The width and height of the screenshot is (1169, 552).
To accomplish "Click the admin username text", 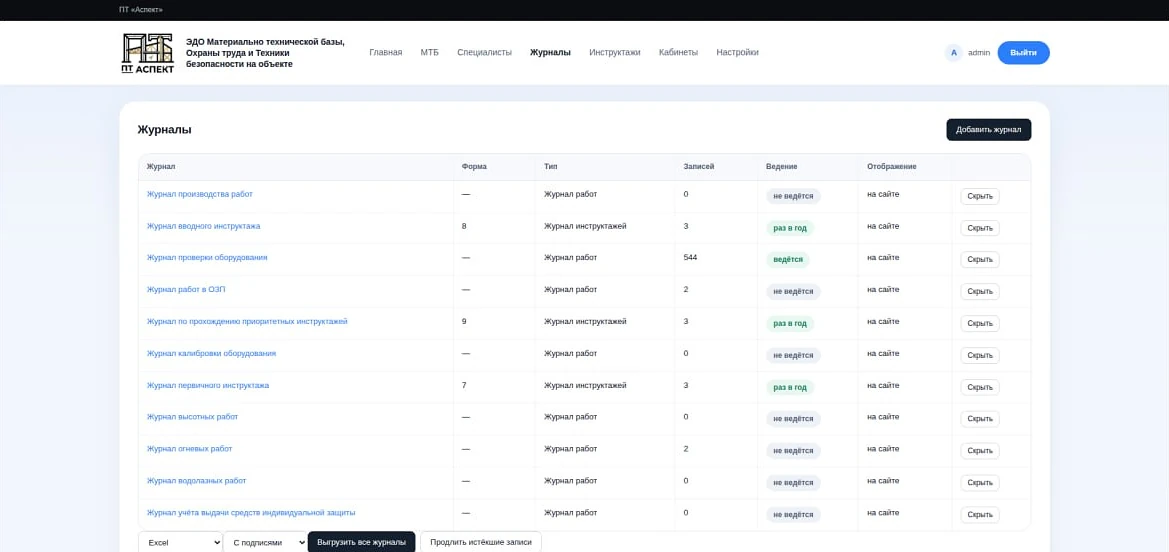I will 979,52.
